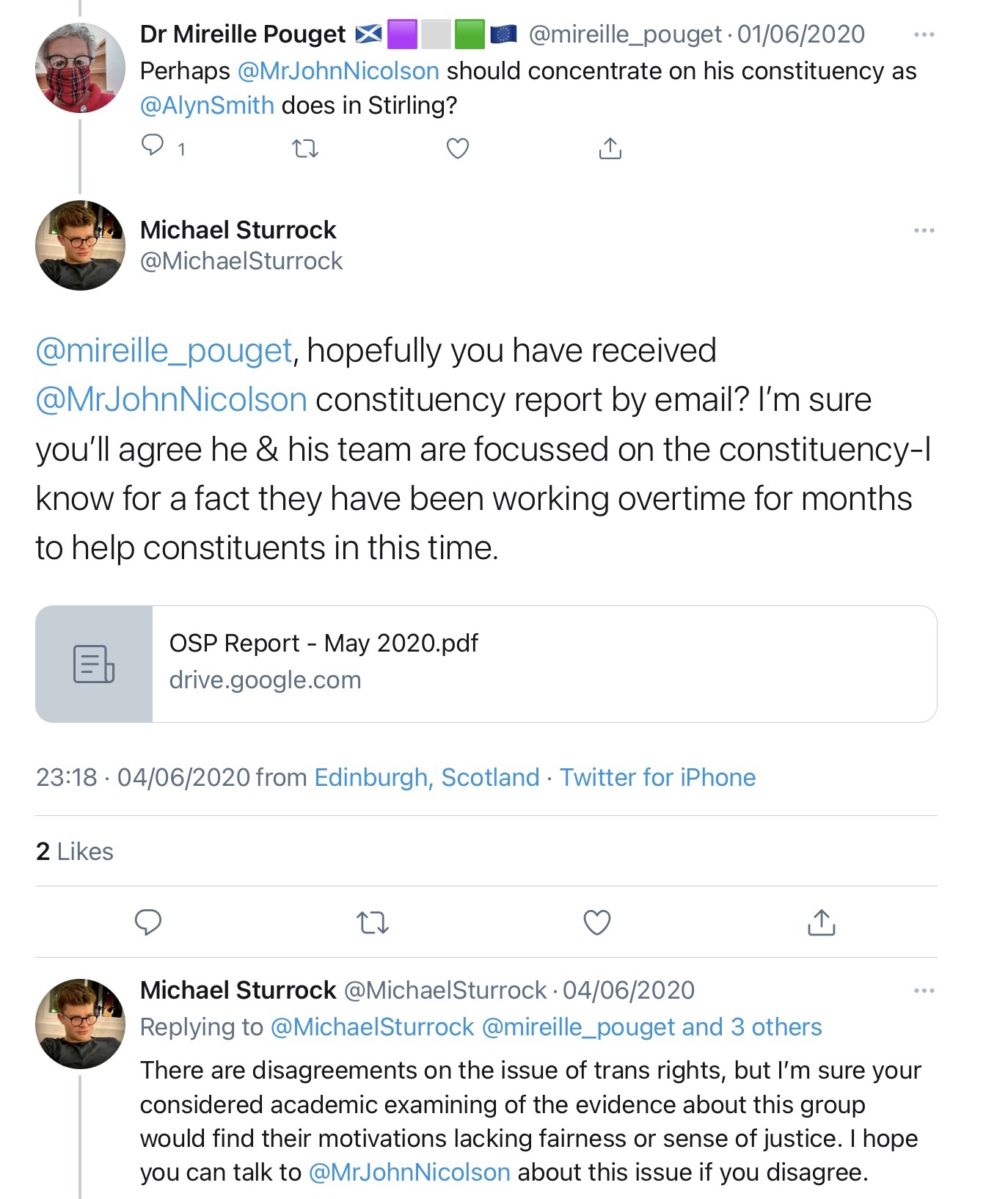This screenshot has height=1199, width=1008.
Task: Open the Edinburgh, Scotland location link
Action: pyautogui.click(x=426, y=777)
